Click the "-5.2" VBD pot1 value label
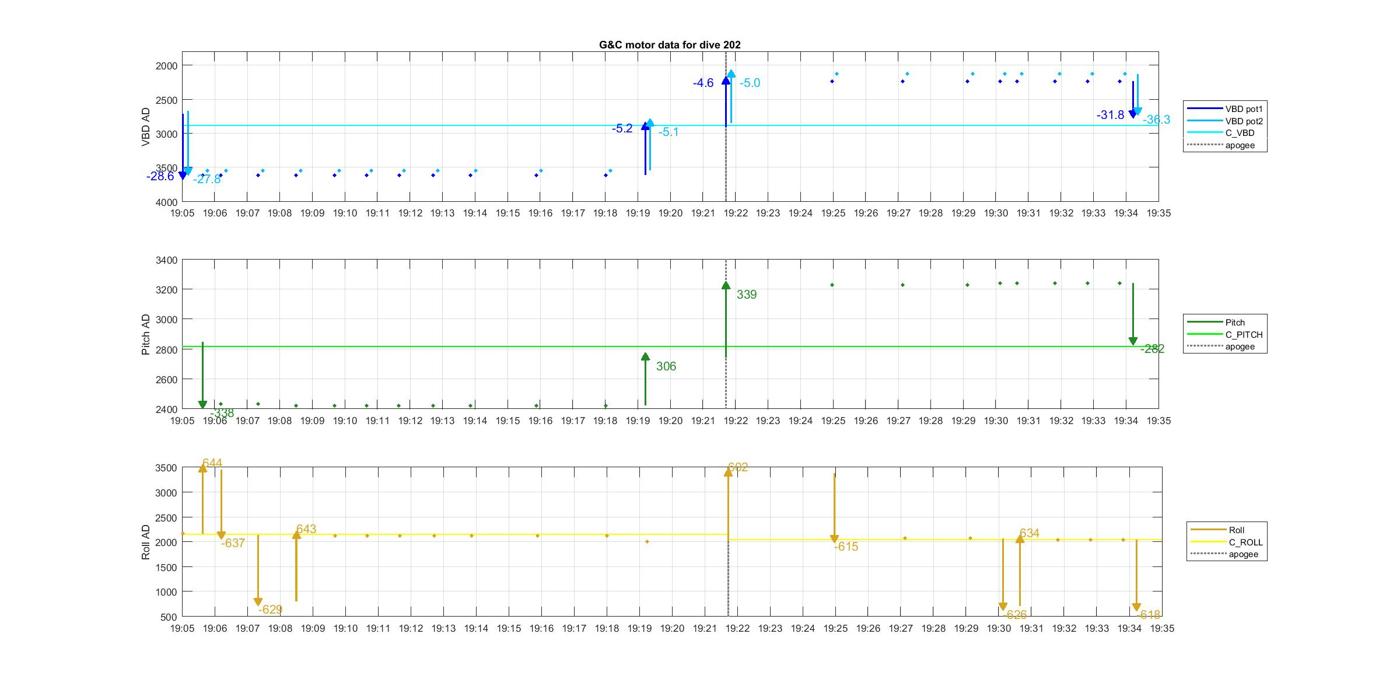Image resolution: width=1400 pixels, height=693 pixels. (x=622, y=128)
